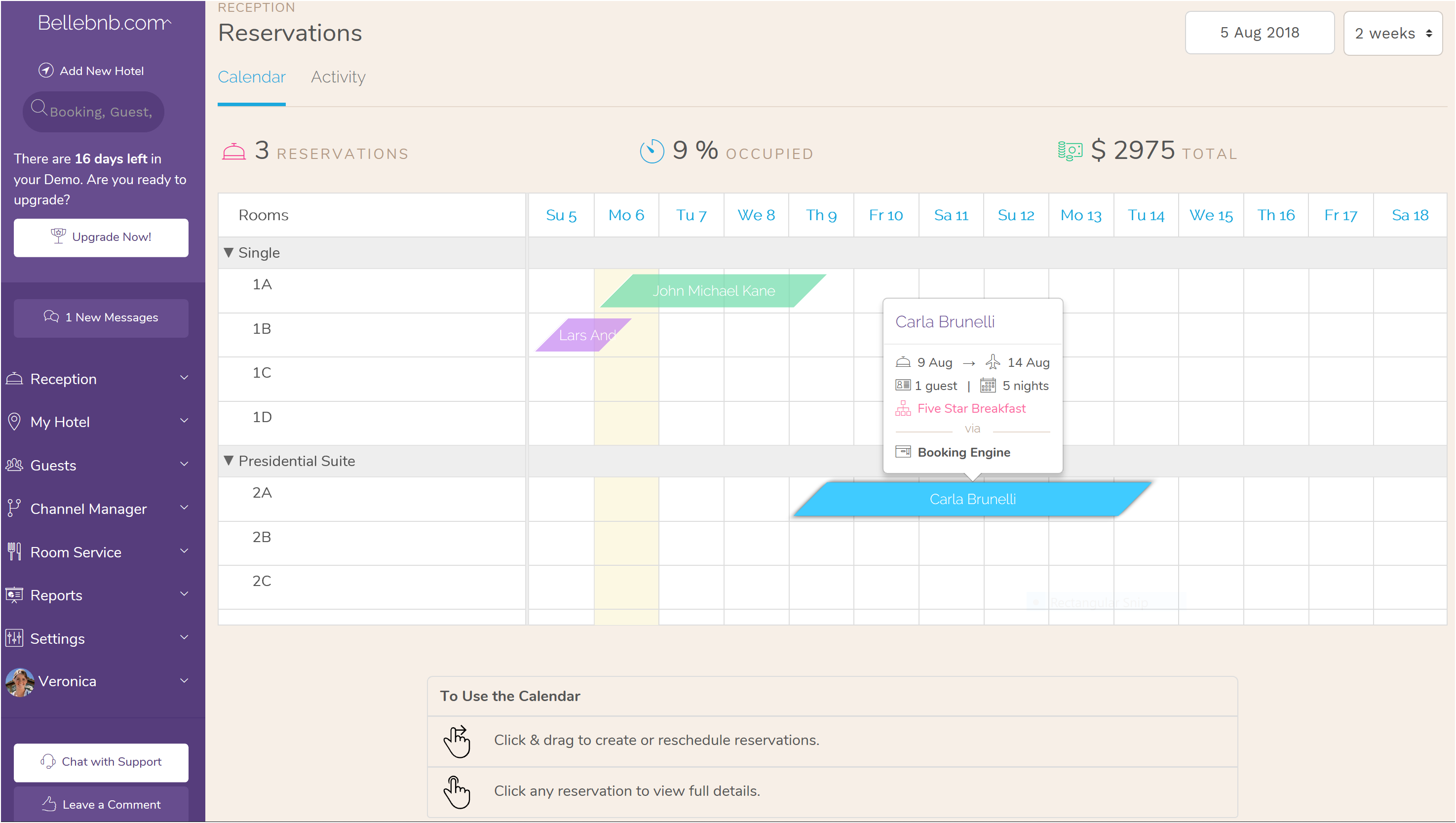Expand the Single room category triangle
Viewport: 1456px width, 823px height.
tap(228, 252)
